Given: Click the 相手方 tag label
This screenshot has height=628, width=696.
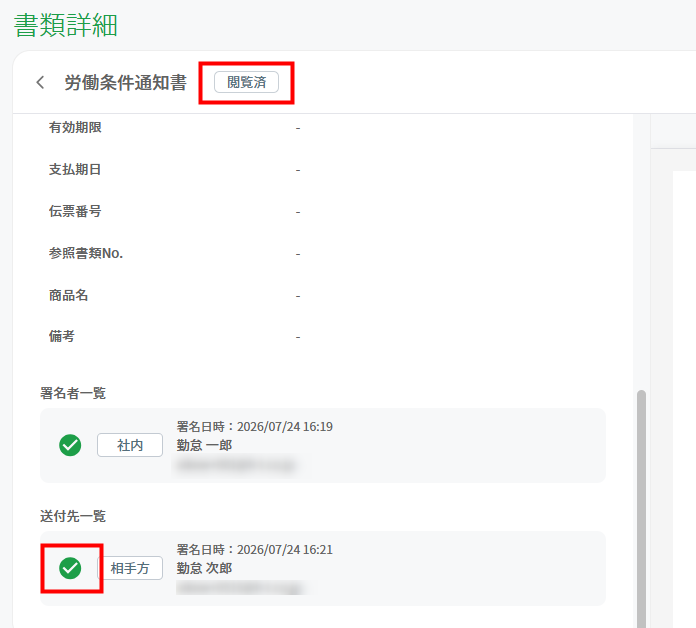Looking at the screenshot, I should (x=130, y=568).
